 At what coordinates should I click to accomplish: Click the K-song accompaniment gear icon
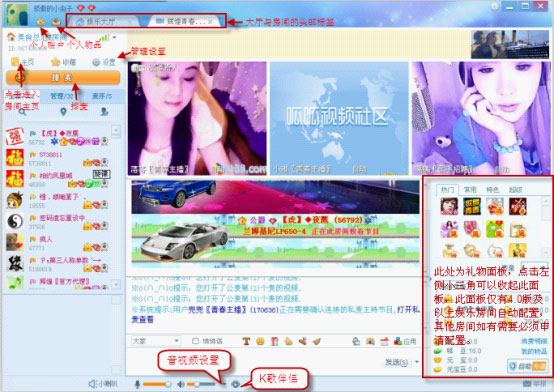[235, 384]
